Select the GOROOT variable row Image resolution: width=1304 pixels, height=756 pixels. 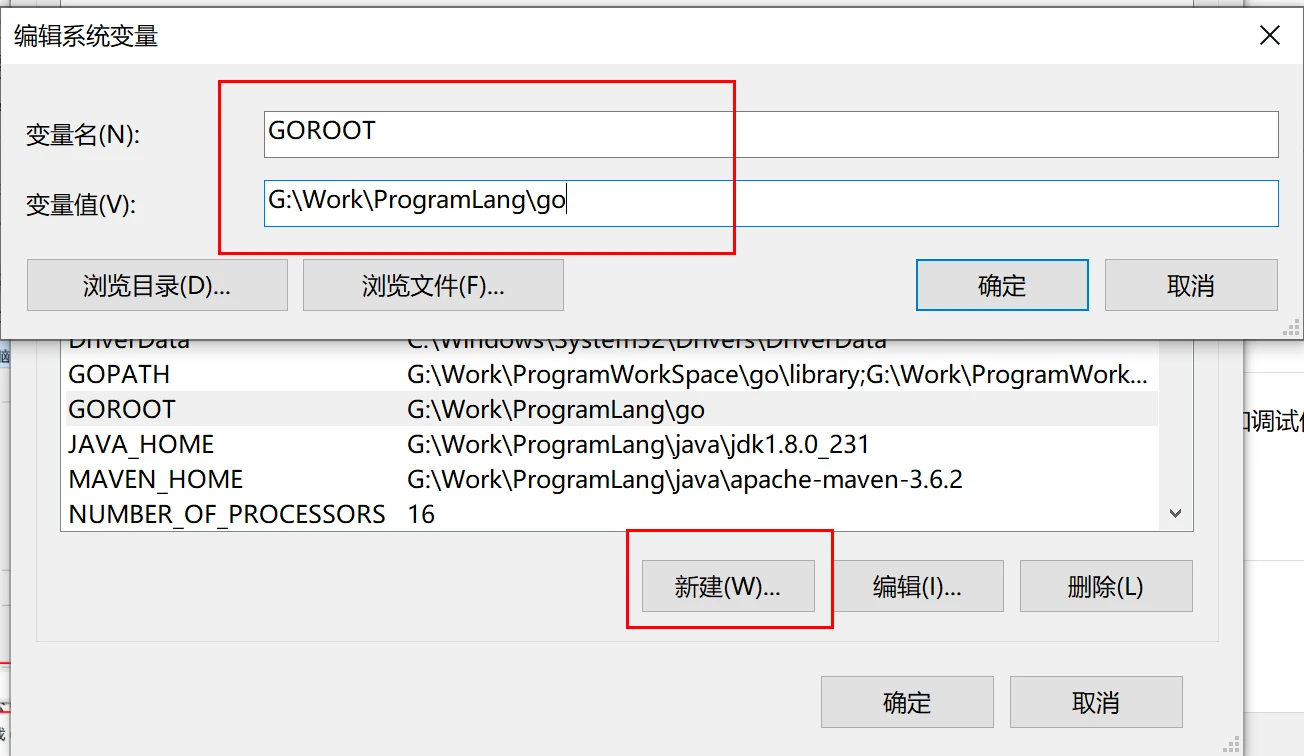point(400,408)
